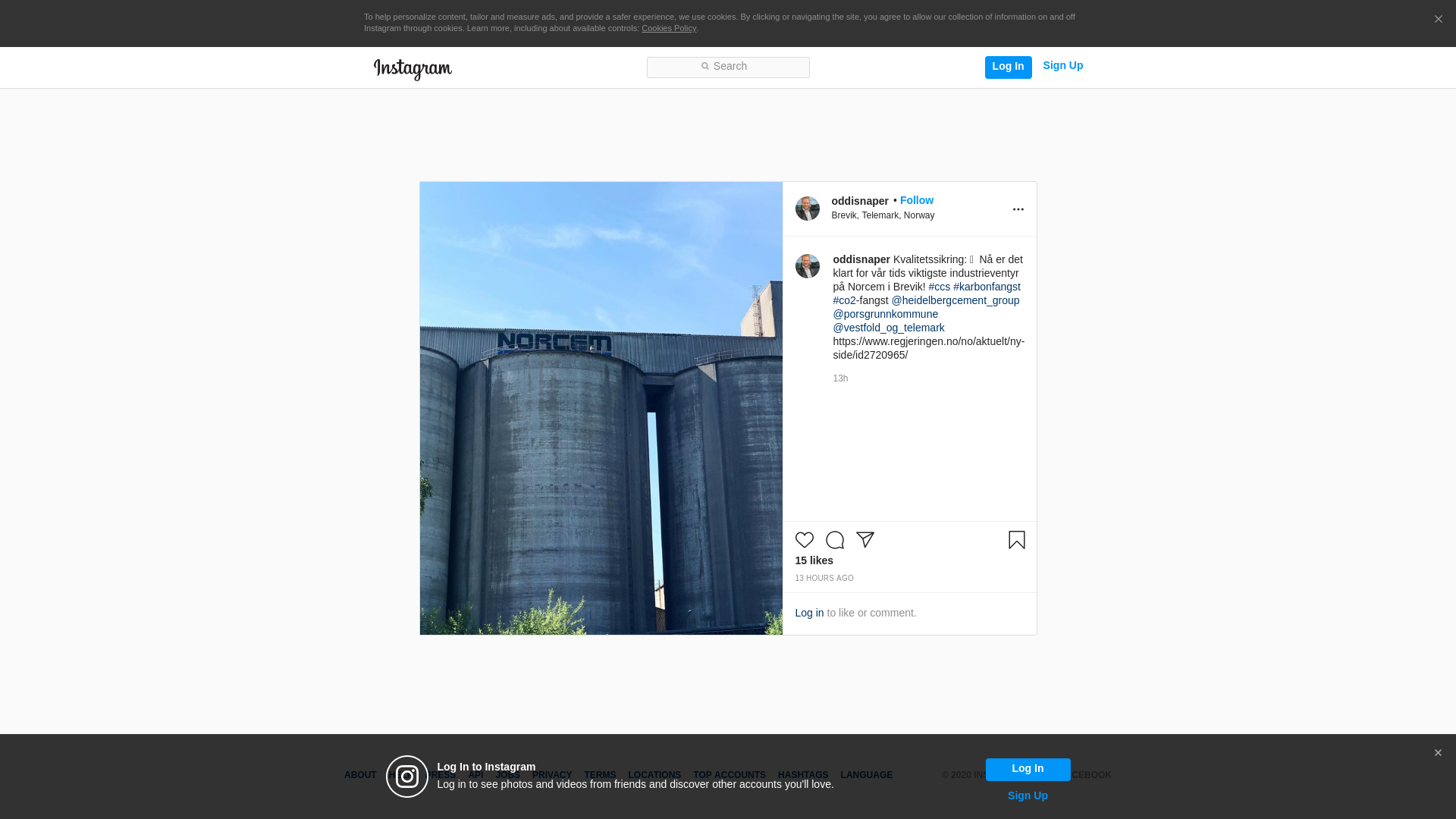Open the three-dot more options menu

point(1018,209)
